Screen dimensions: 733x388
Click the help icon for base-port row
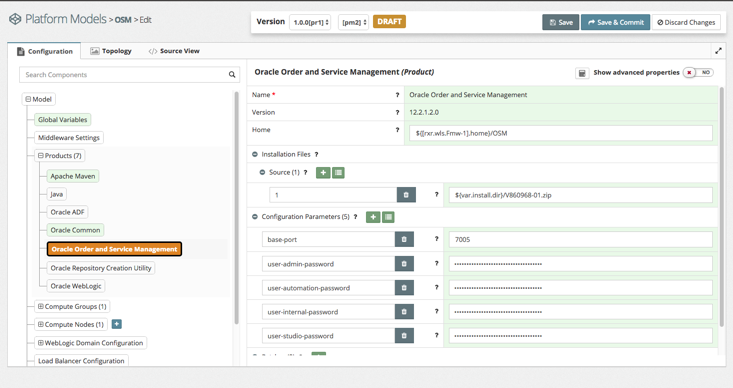[437, 239]
